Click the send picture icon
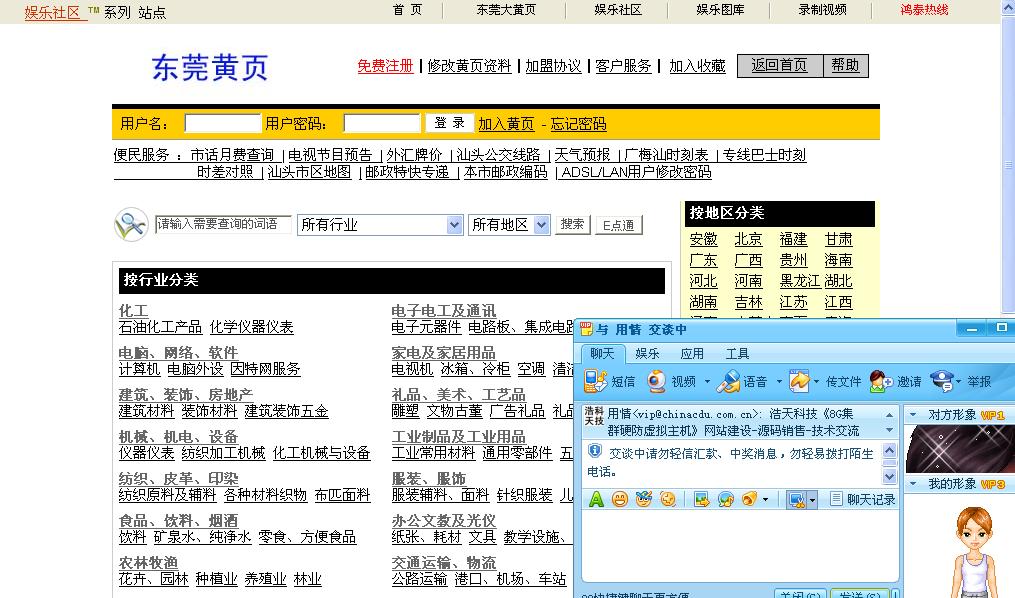Image resolution: width=1015 pixels, height=598 pixels. pyautogui.click(x=701, y=499)
